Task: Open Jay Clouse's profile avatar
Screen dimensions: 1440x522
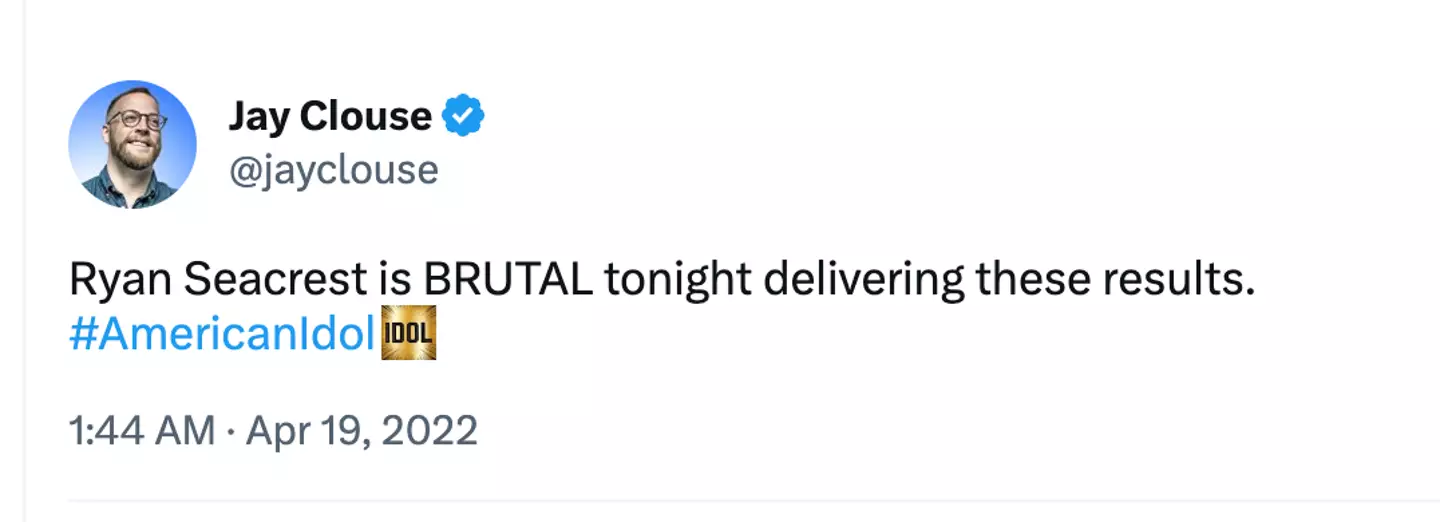Action: click(x=132, y=145)
